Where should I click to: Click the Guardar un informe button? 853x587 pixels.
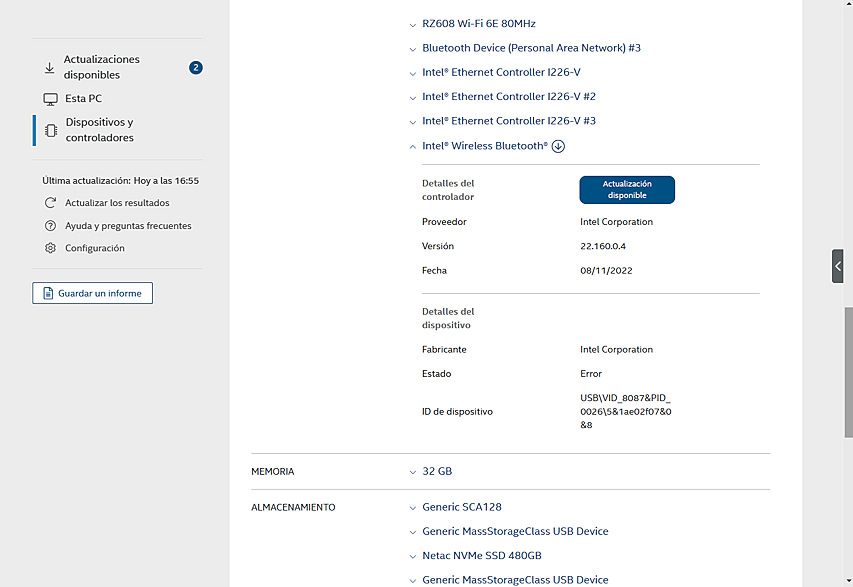pyautogui.click(x=92, y=293)
